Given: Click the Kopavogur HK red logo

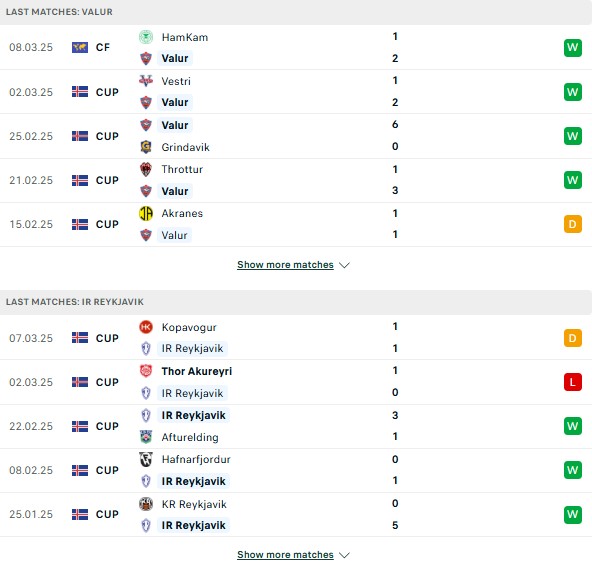Looking at the screenshot, I should coord(146,327).
